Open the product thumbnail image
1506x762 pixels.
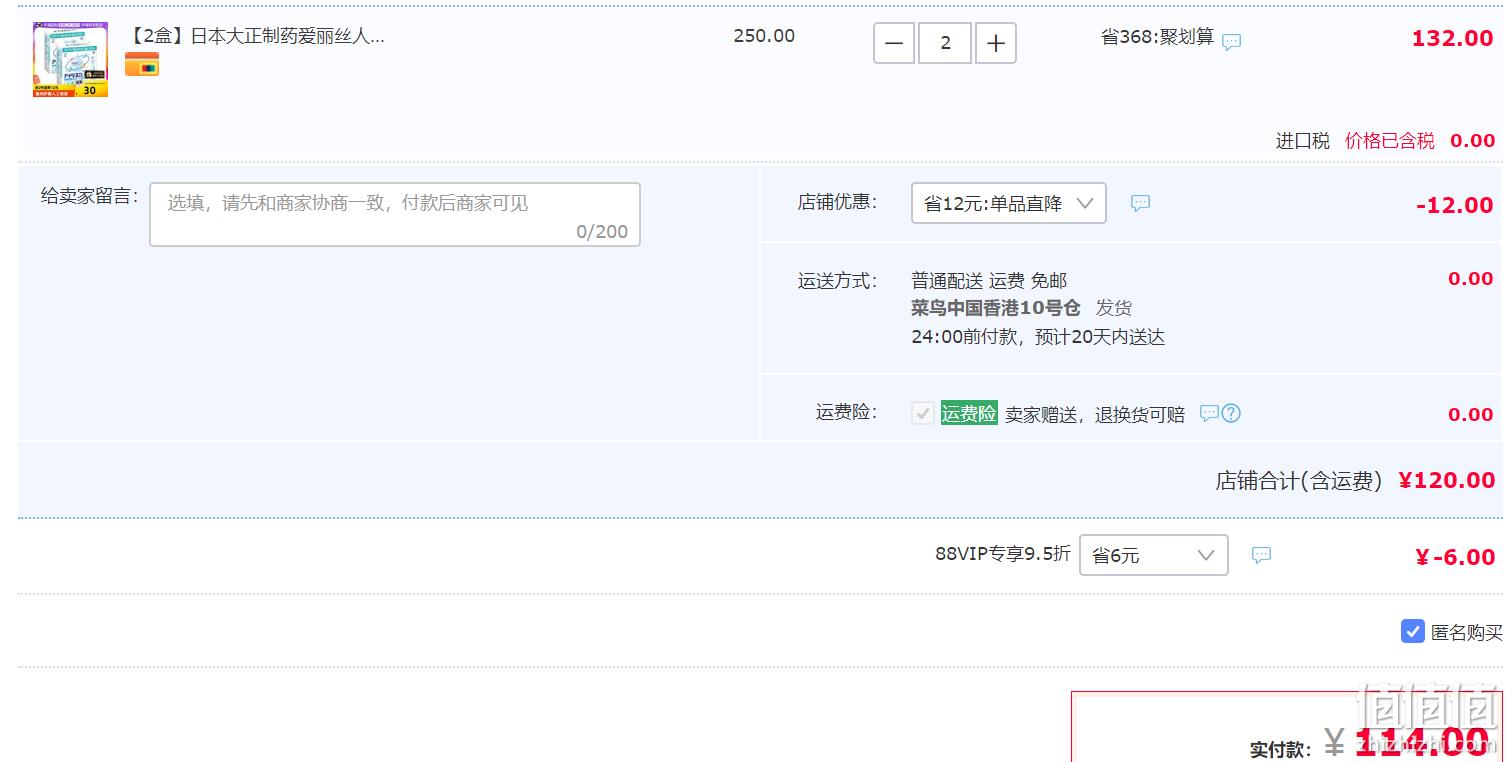70,60
